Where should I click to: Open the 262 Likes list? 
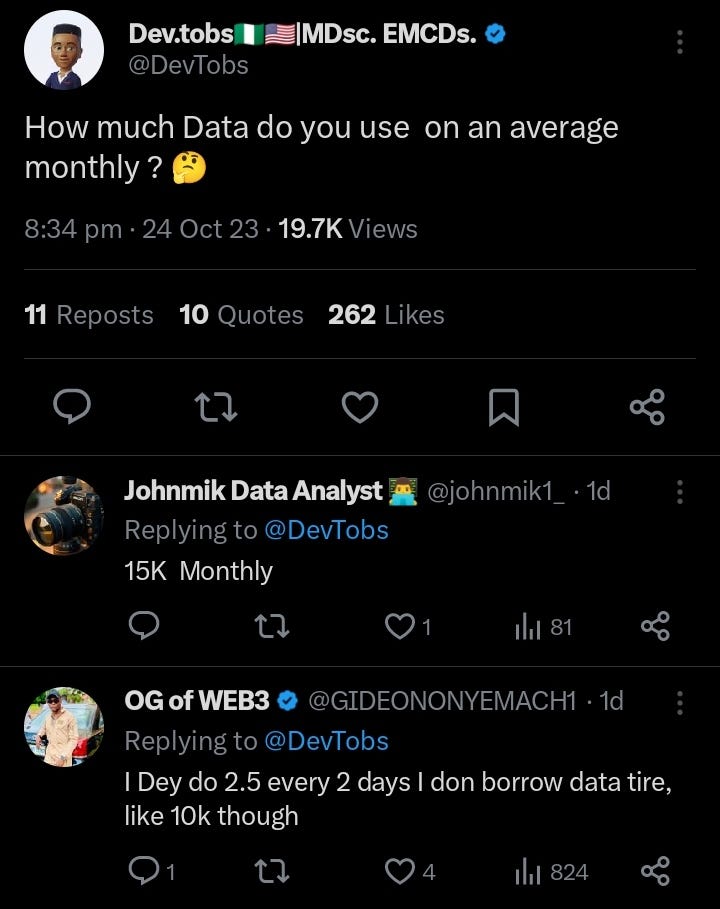tap(386, 315)
